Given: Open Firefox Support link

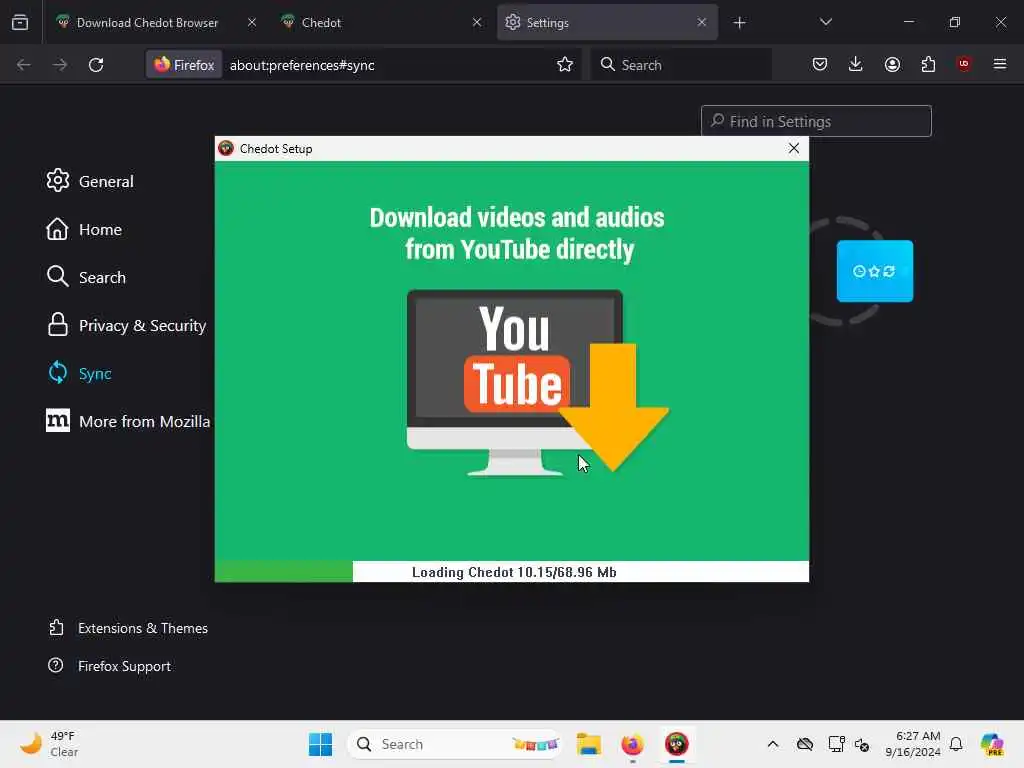Looking at the screenshot, I should [x=109, y=666].
